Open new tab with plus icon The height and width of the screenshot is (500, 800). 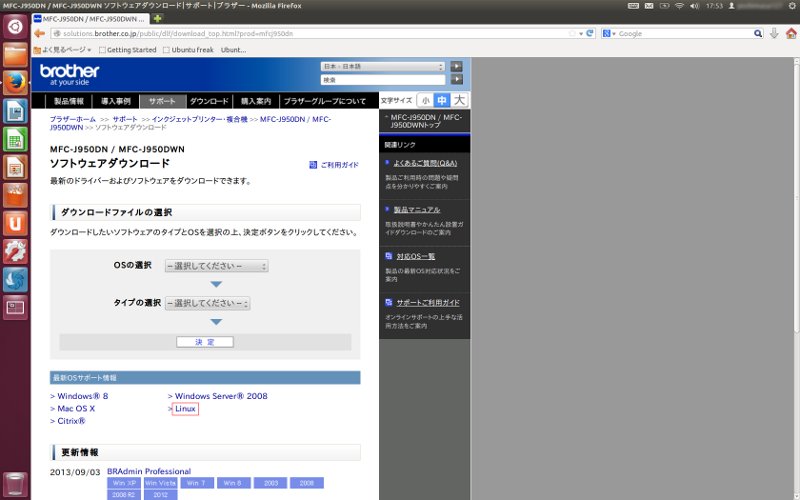[x=158, y=18]
